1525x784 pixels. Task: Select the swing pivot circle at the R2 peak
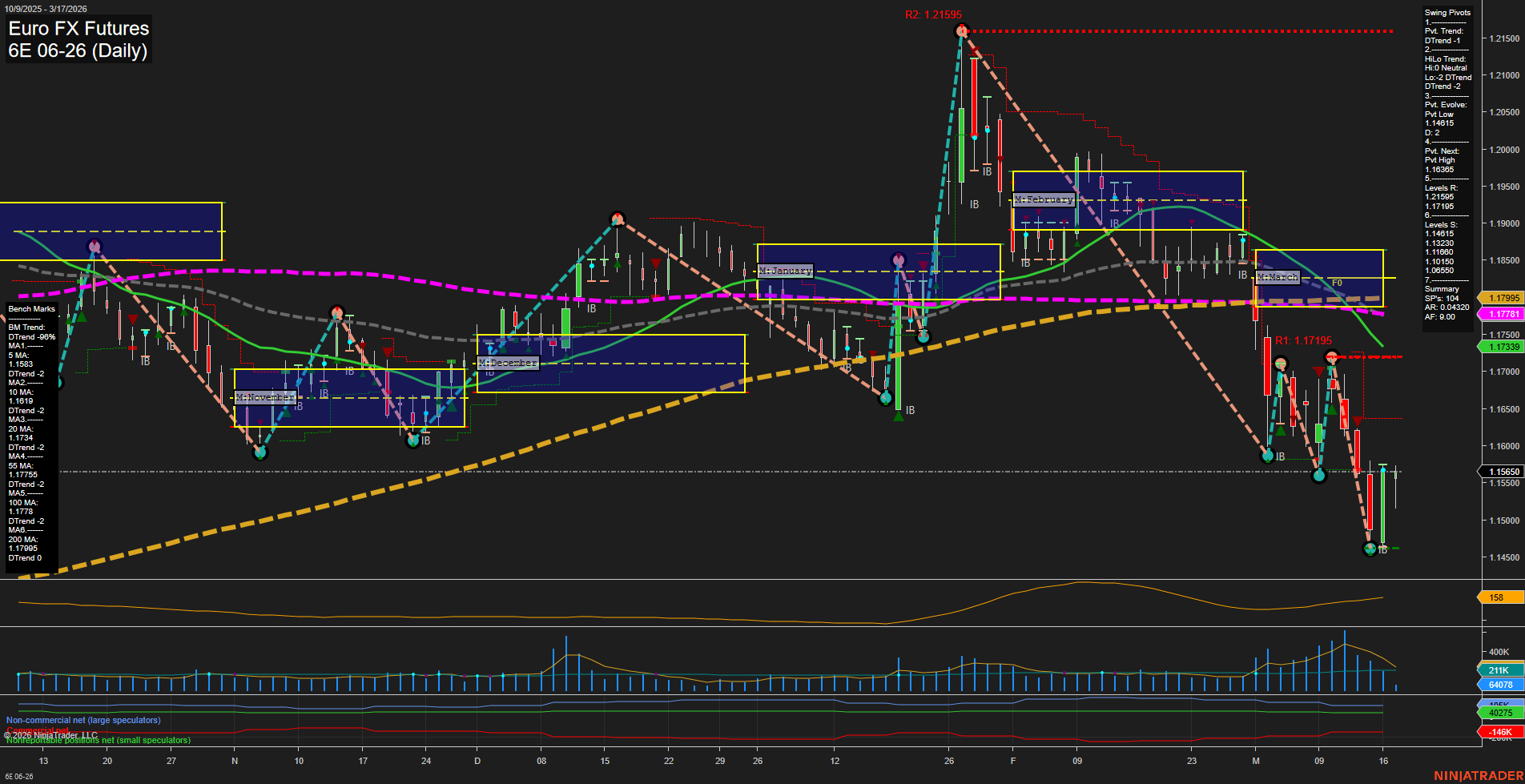pyautogui.click(x=962, y=30)
